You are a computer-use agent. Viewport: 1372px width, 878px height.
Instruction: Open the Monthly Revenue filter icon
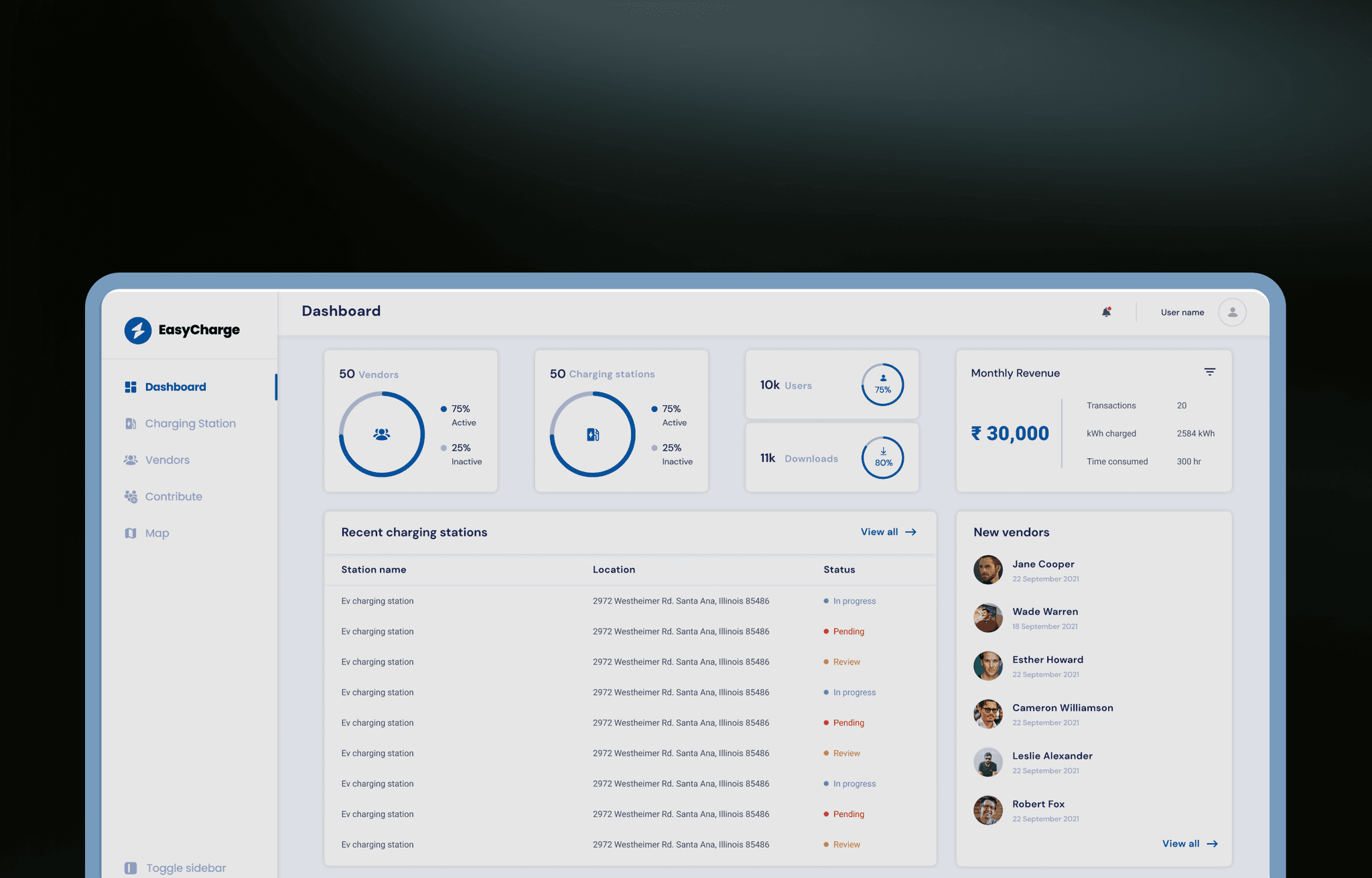pyautogui.click(x=1209, y=372)
